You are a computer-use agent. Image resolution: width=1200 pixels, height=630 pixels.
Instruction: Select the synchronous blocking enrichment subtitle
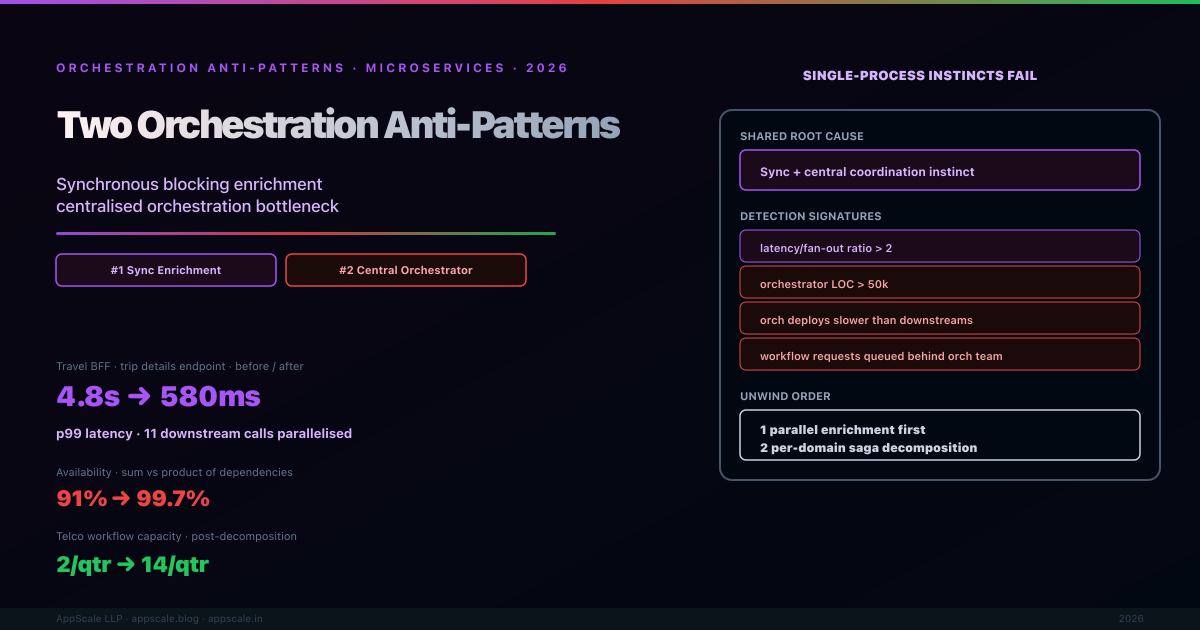pyautogui.click(x=189, y=185)
